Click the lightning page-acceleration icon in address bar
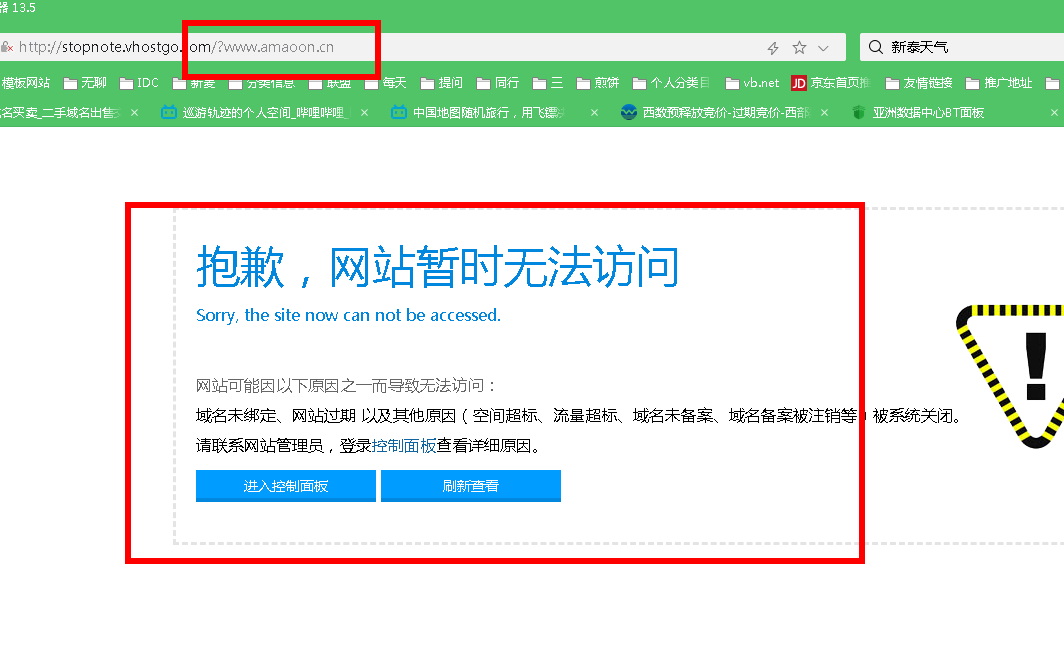Image resolution: width=1064 pixels, height=648 pixels. pyautogui.click(x=770, y=46)
